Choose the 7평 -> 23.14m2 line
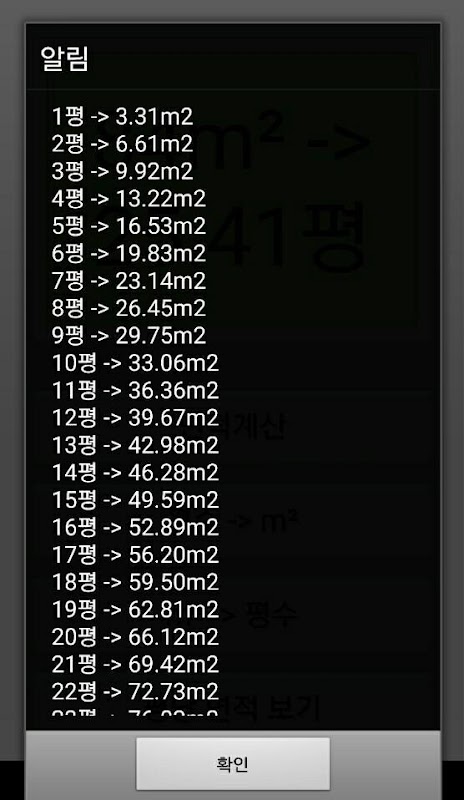The width and height of the screenshot is (464, 800). tap(129, 281)
